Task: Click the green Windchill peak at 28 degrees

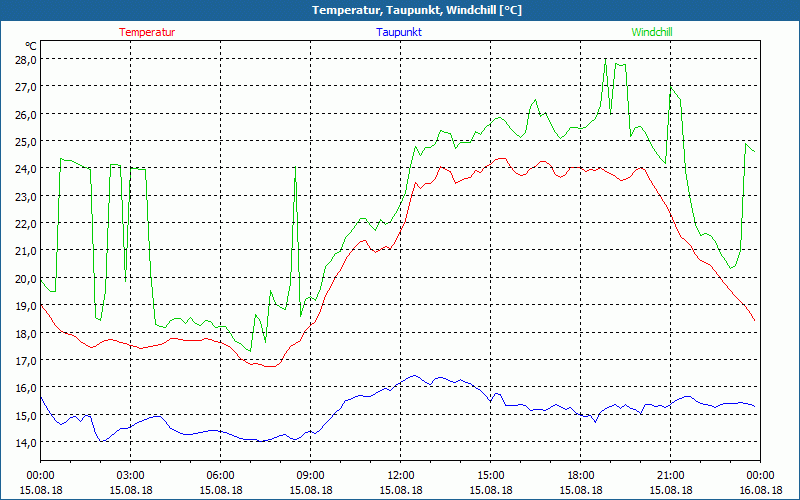Action: coord(606,59)
